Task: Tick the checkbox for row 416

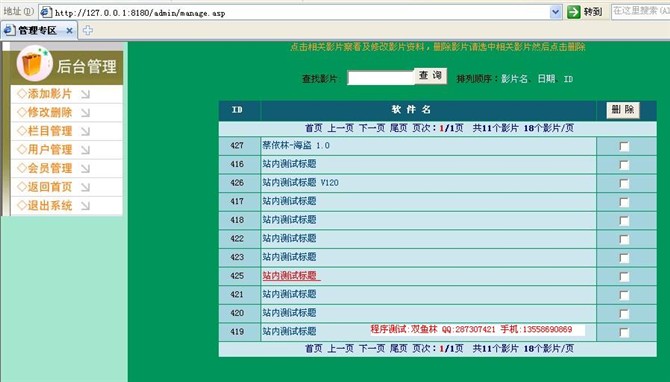Action: (624, 165)
